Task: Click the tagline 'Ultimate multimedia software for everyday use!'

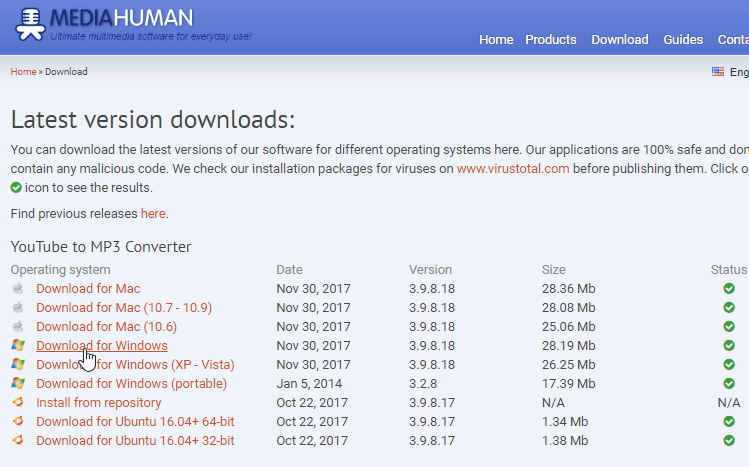Action: pyautogui.click(x=151, y=37)
